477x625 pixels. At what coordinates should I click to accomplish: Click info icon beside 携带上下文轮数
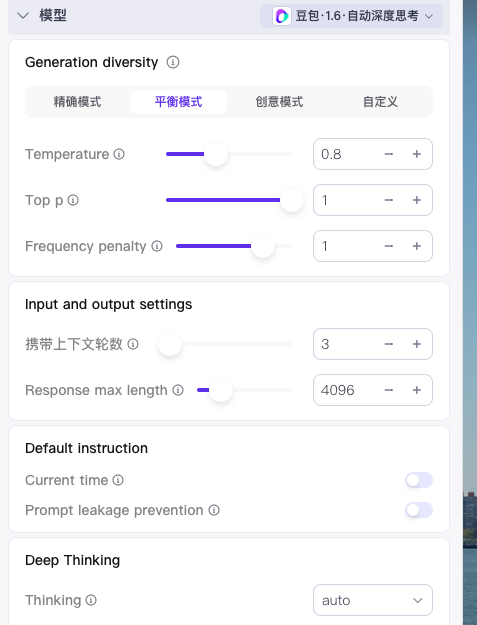[x=133, y=344]
